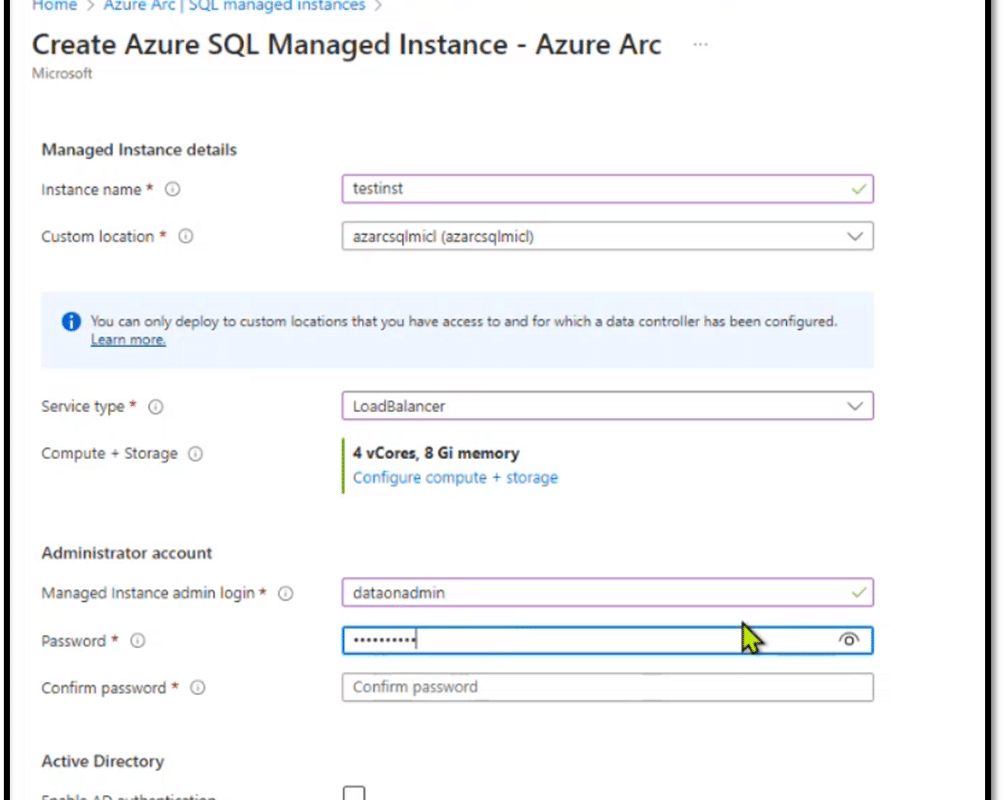Screen dimensions: 1004x800
Task: Go to Home breadcrumb
Action: [x=54, y=5]
